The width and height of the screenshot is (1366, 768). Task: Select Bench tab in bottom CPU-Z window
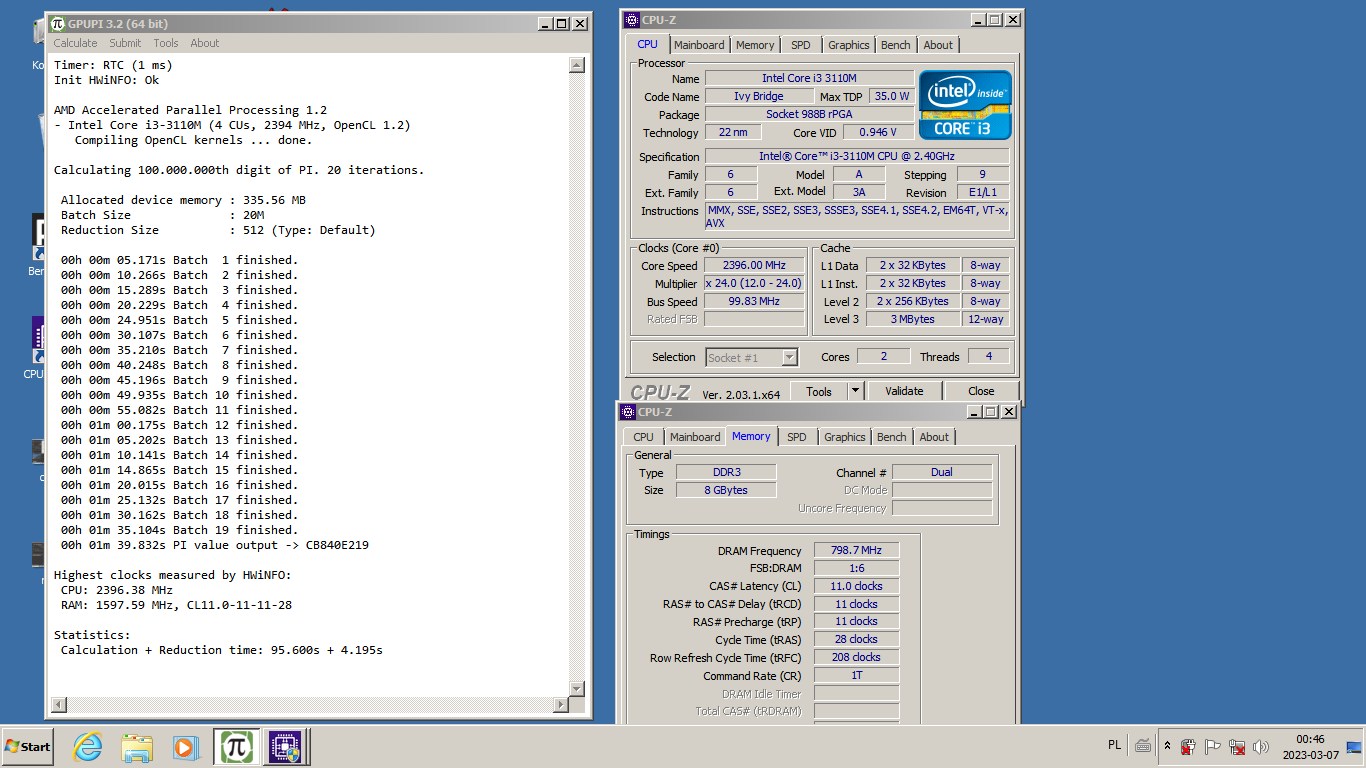pyautogui.click(x=892, y=437)
